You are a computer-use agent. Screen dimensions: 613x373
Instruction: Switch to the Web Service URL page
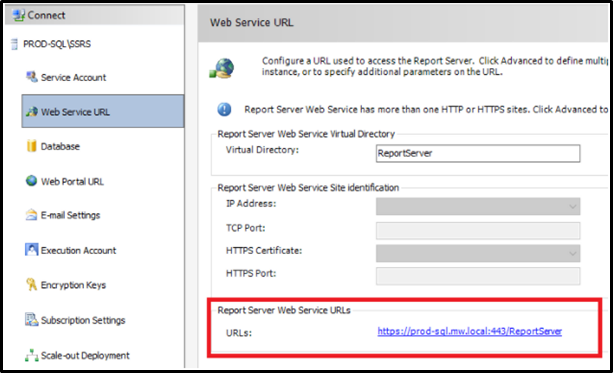pos(103,111)
